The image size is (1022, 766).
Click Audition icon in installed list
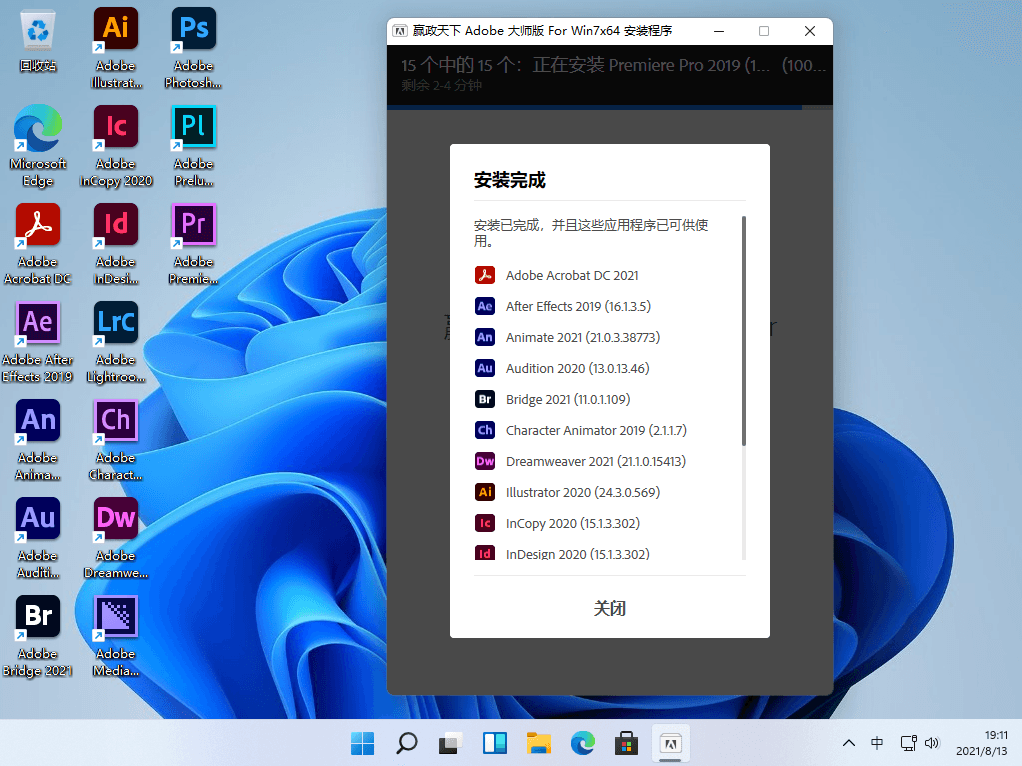[x=484, y=368]
